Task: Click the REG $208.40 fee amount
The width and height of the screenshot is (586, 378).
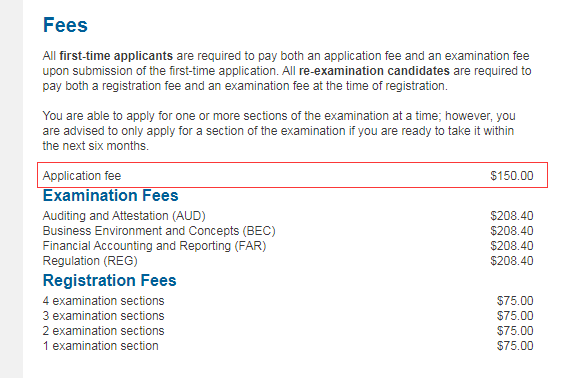Action: (512, 261)
